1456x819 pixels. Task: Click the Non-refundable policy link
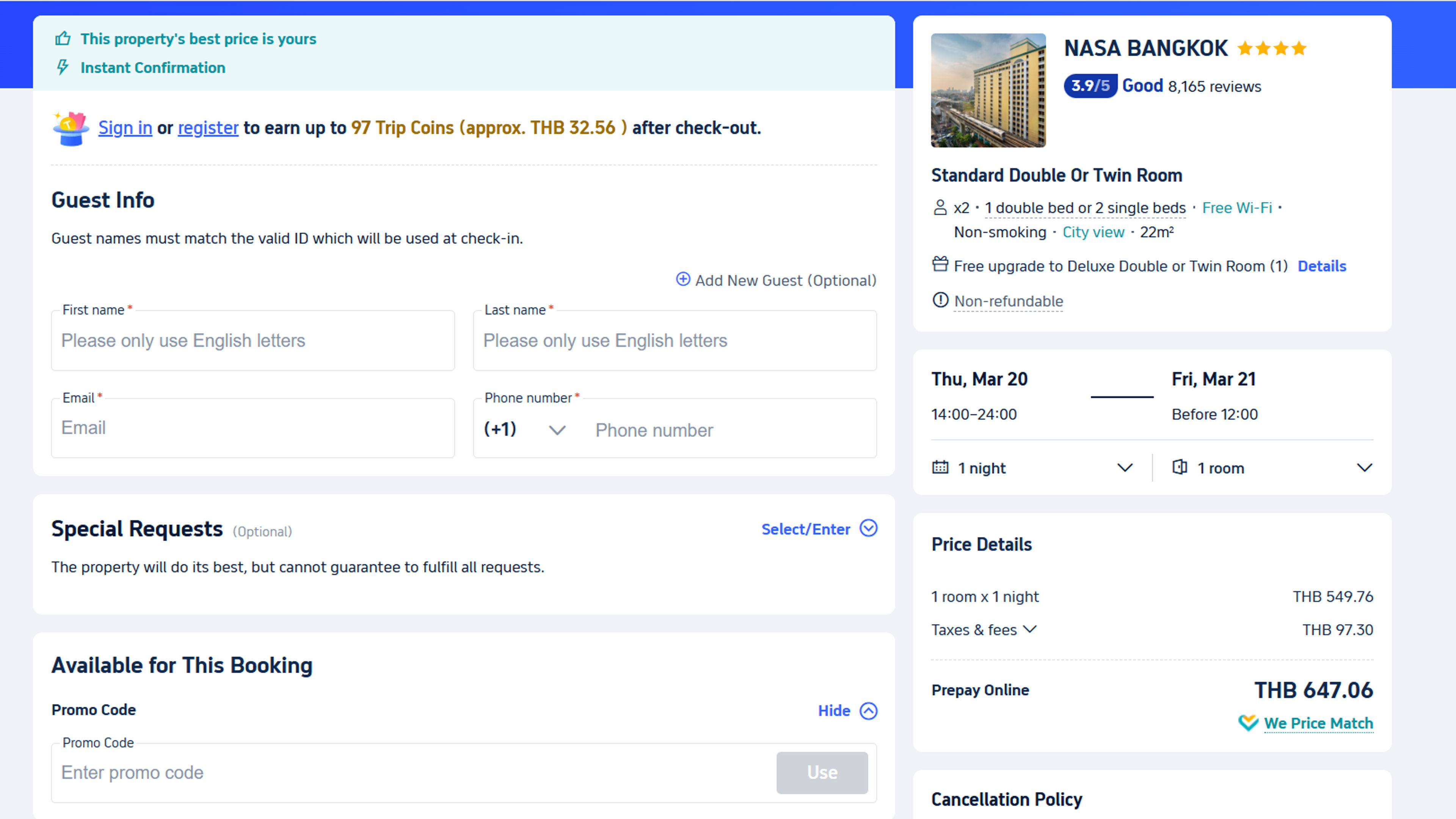(1008, 301)
